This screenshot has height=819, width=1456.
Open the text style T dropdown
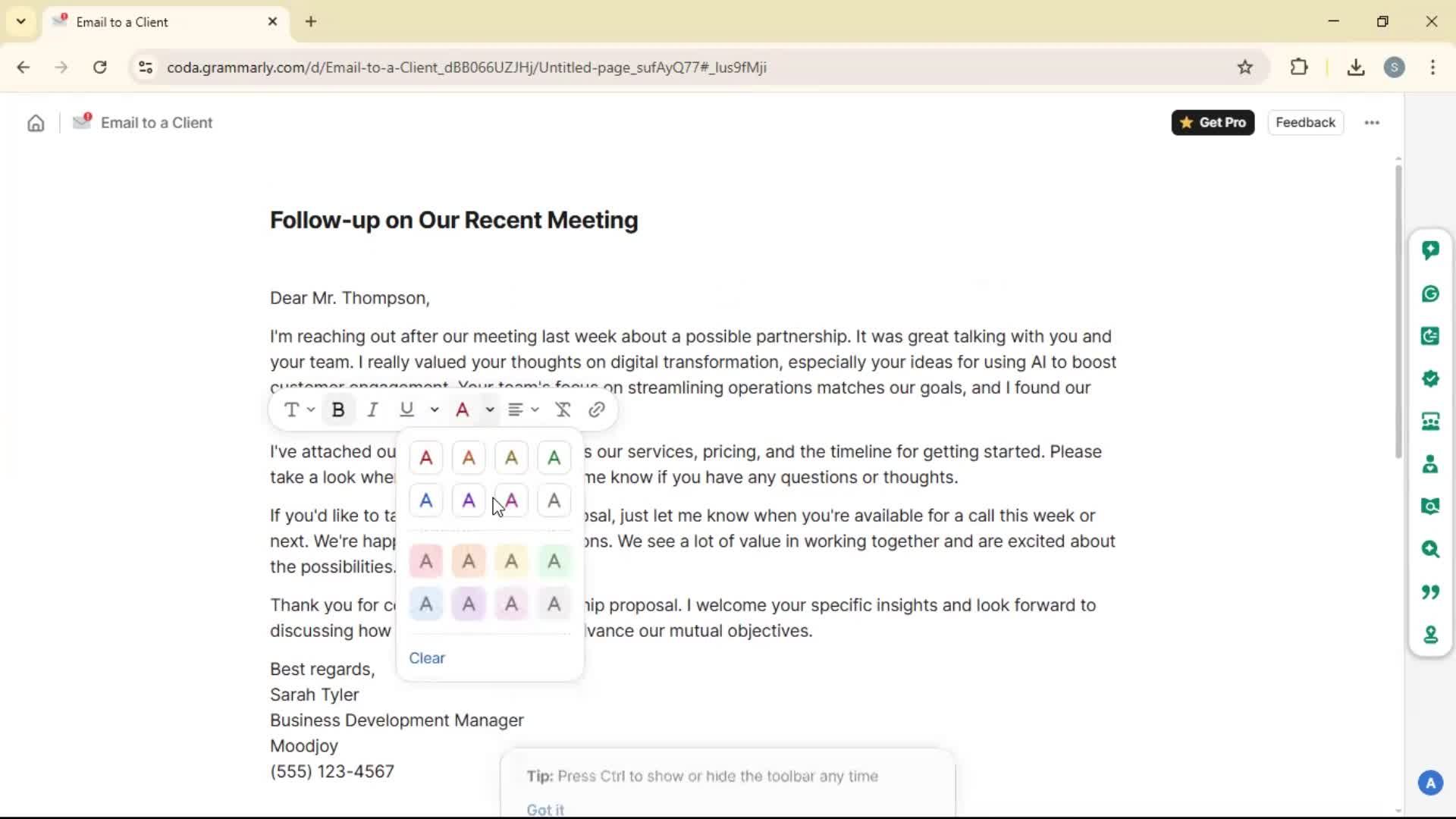click(299, 409)
